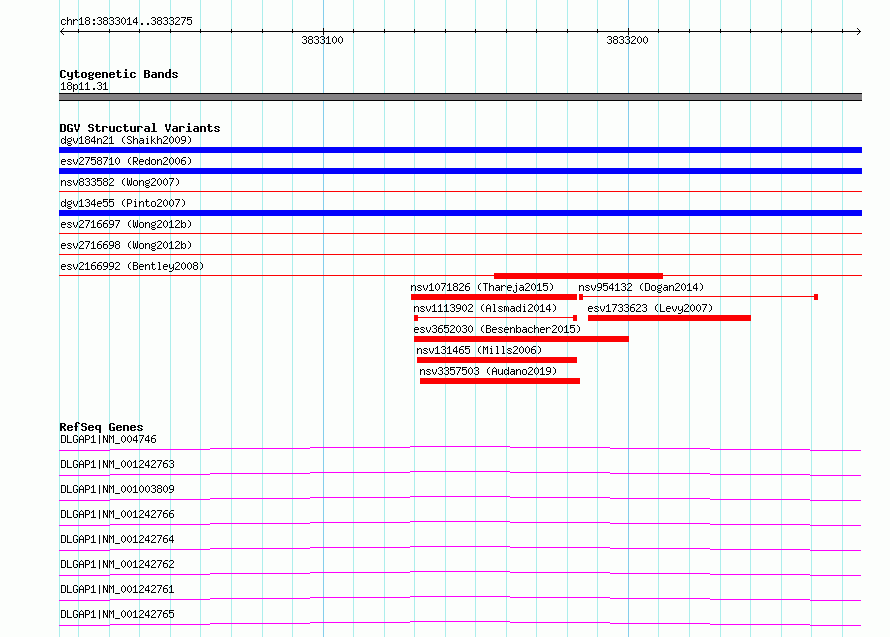Viewport: 890px width, 637px height.
Task: Select the Cytogenetic Bands track title
Action: tap(119, 74)
